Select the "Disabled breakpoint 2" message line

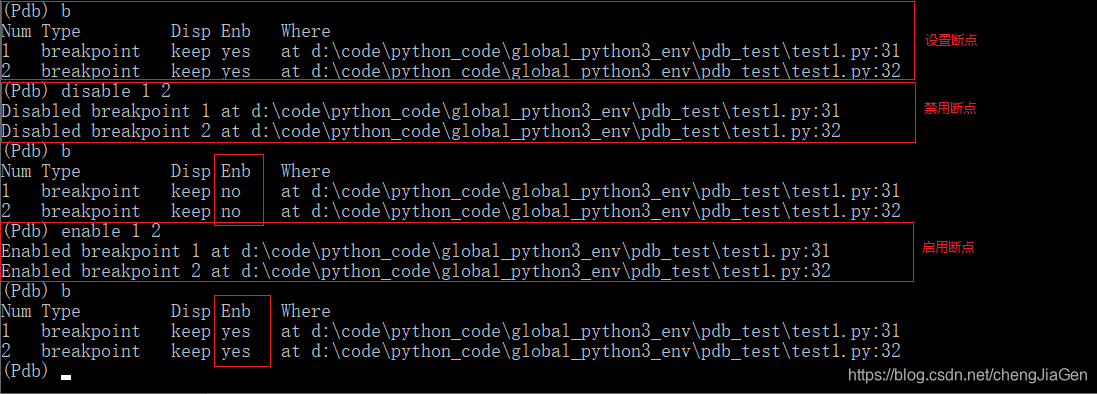[x=420, y=131]
